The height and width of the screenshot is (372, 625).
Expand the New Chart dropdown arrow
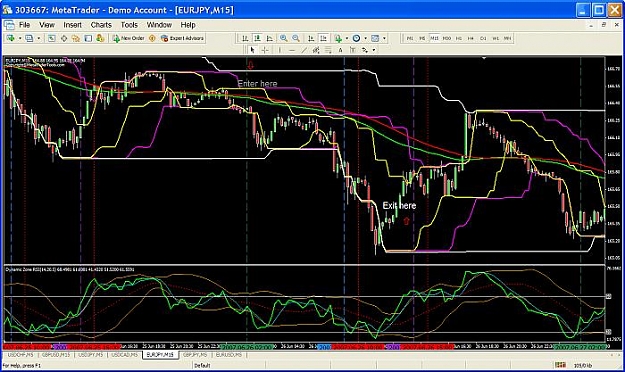(x=20, y=38)
